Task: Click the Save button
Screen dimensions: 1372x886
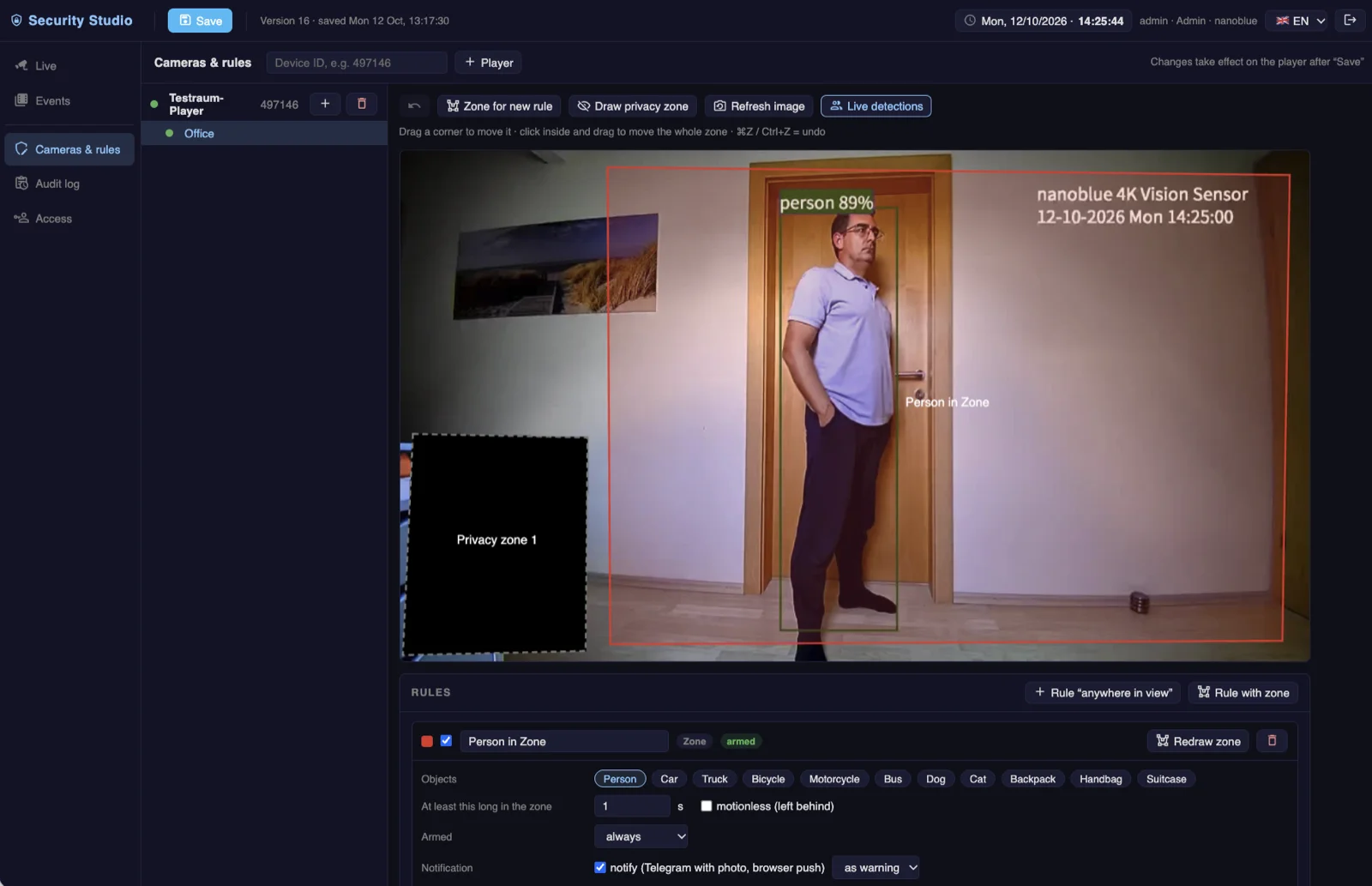Action: click(200, 21)
